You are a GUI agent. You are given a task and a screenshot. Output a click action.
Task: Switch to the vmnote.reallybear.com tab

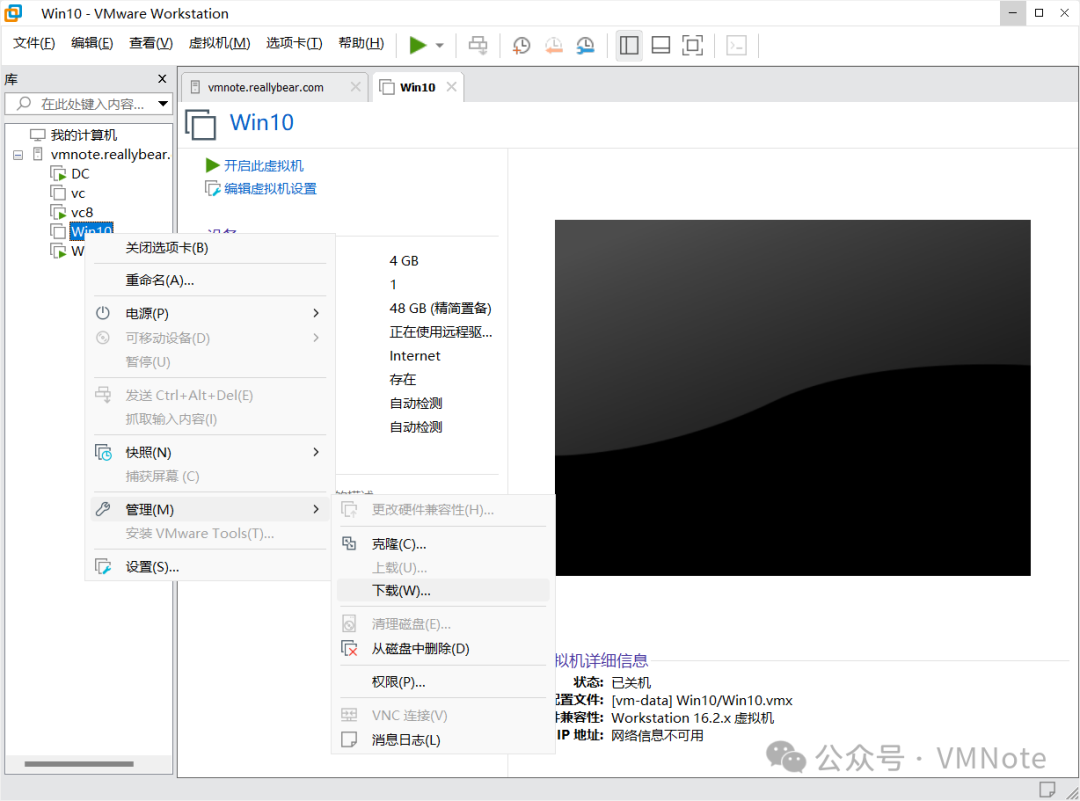tap(265, 87)
